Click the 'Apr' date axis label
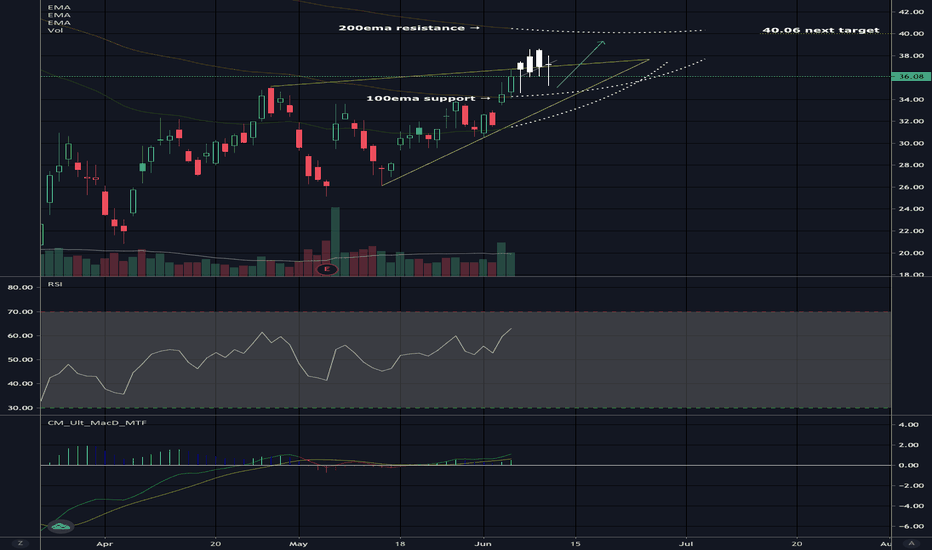Viewport: 932px width, 550px height. click(105, 543)
